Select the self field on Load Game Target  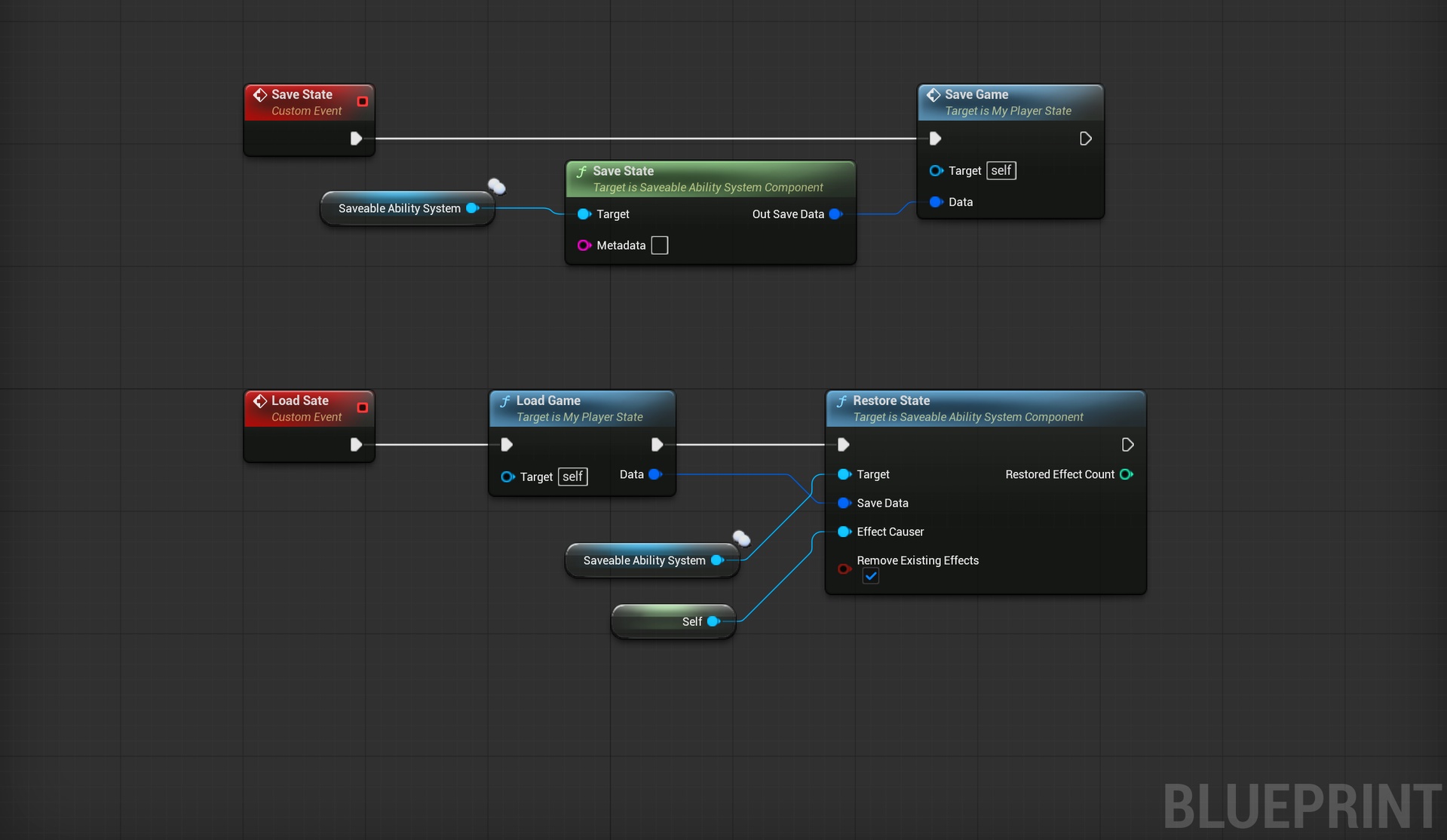point(573,477)
